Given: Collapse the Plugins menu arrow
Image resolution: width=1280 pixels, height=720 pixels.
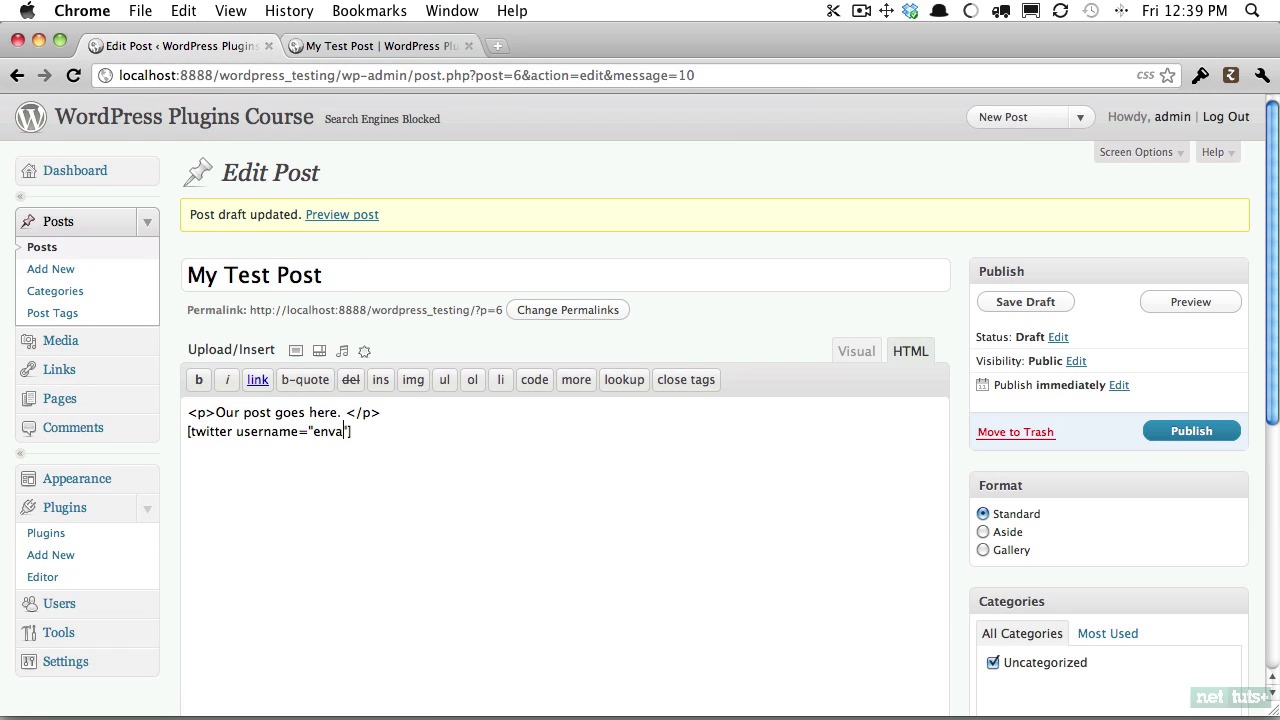Looking at the screenshot, I should [147, 508].
